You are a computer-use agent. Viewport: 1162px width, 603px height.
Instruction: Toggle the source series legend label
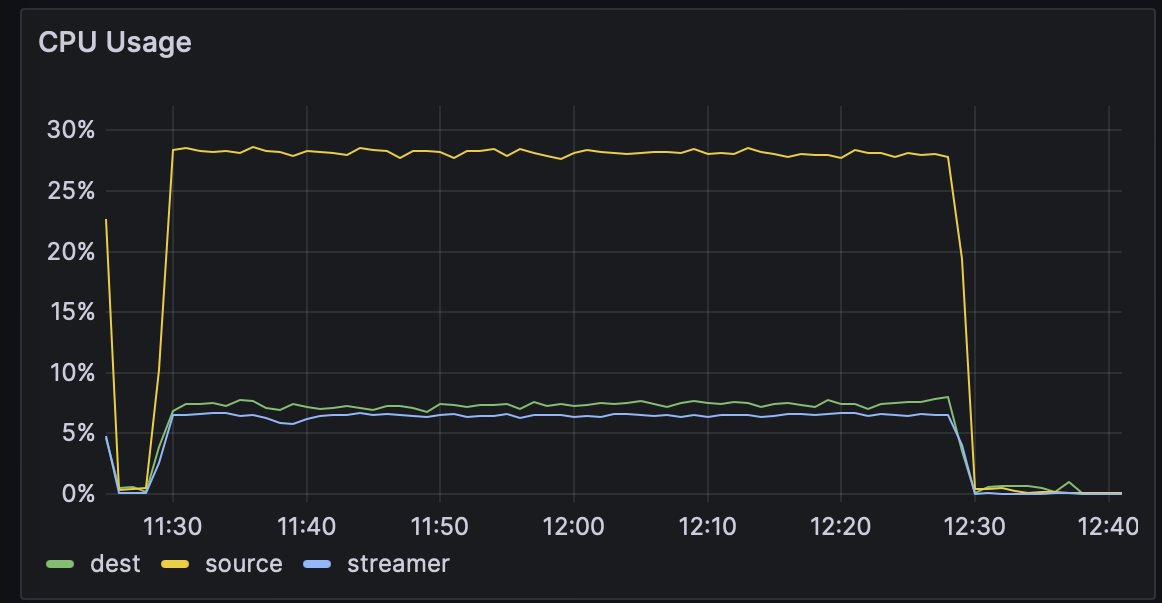243,564
